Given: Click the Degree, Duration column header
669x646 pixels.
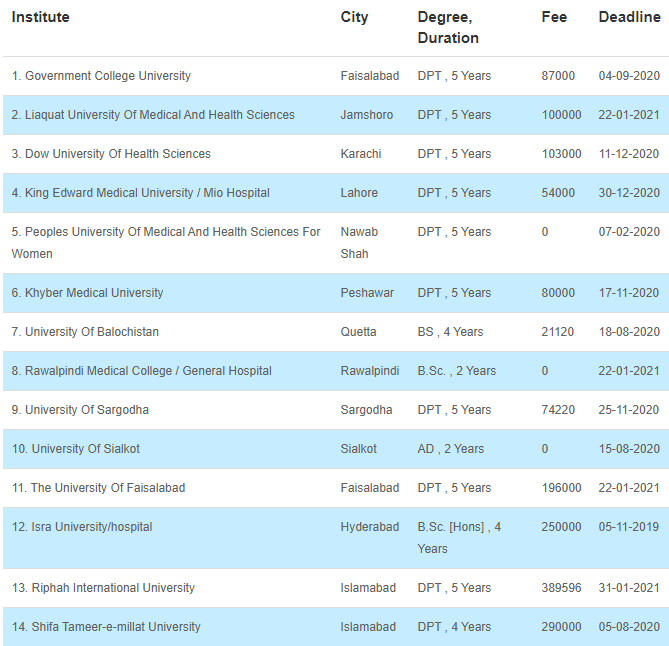Looking at the screenshot, I should click(448, 27).
